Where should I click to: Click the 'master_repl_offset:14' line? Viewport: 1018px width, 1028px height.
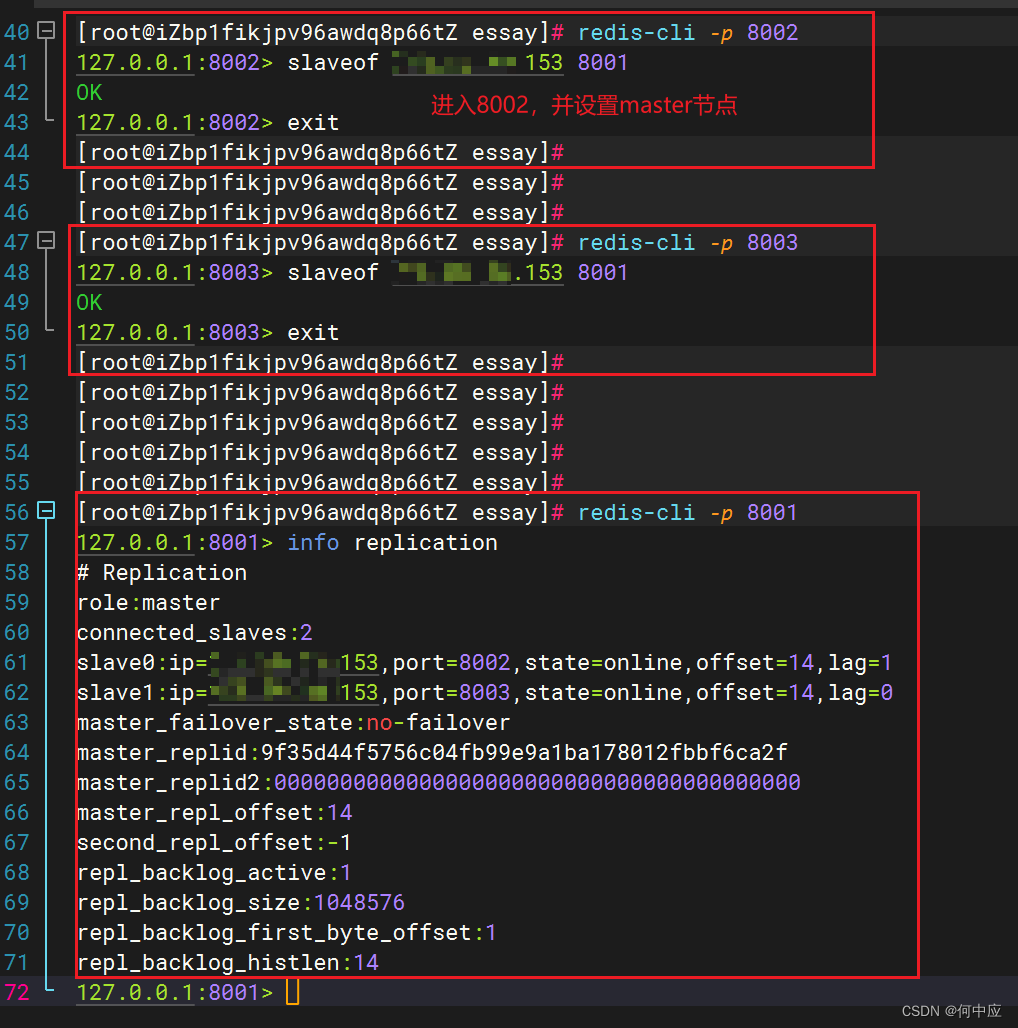(x=214, y=812)
